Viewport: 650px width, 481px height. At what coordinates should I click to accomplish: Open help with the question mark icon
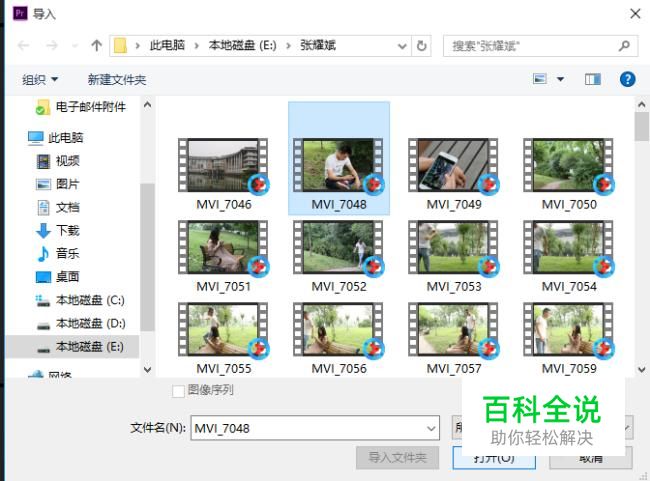pyautogui.click(x=628, y=79)
